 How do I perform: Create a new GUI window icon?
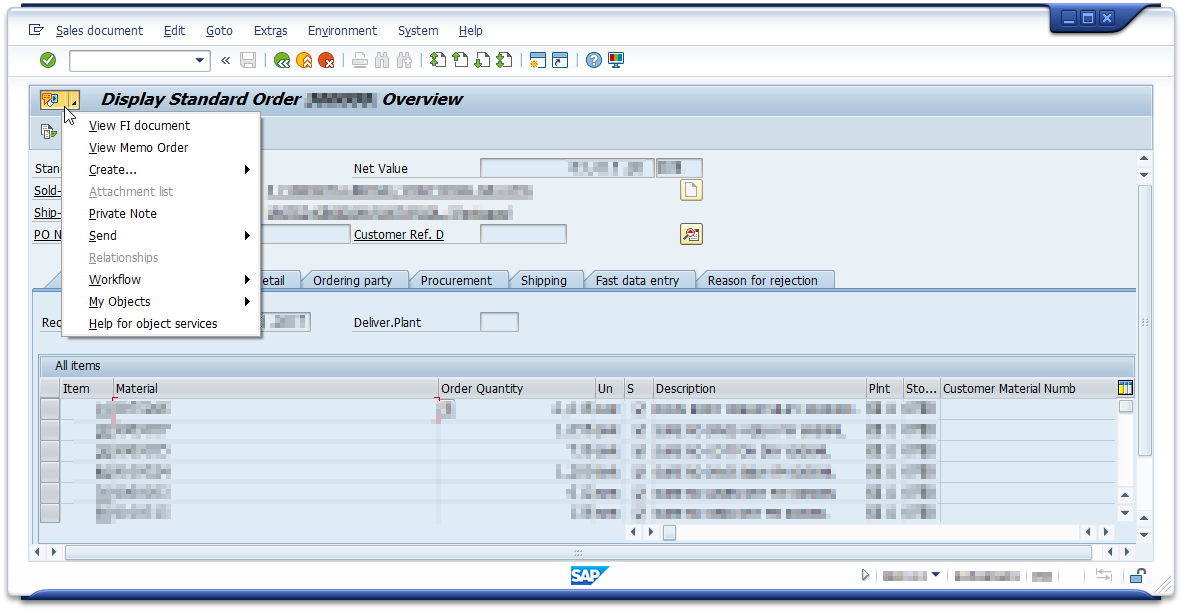[x=537, y=60]
